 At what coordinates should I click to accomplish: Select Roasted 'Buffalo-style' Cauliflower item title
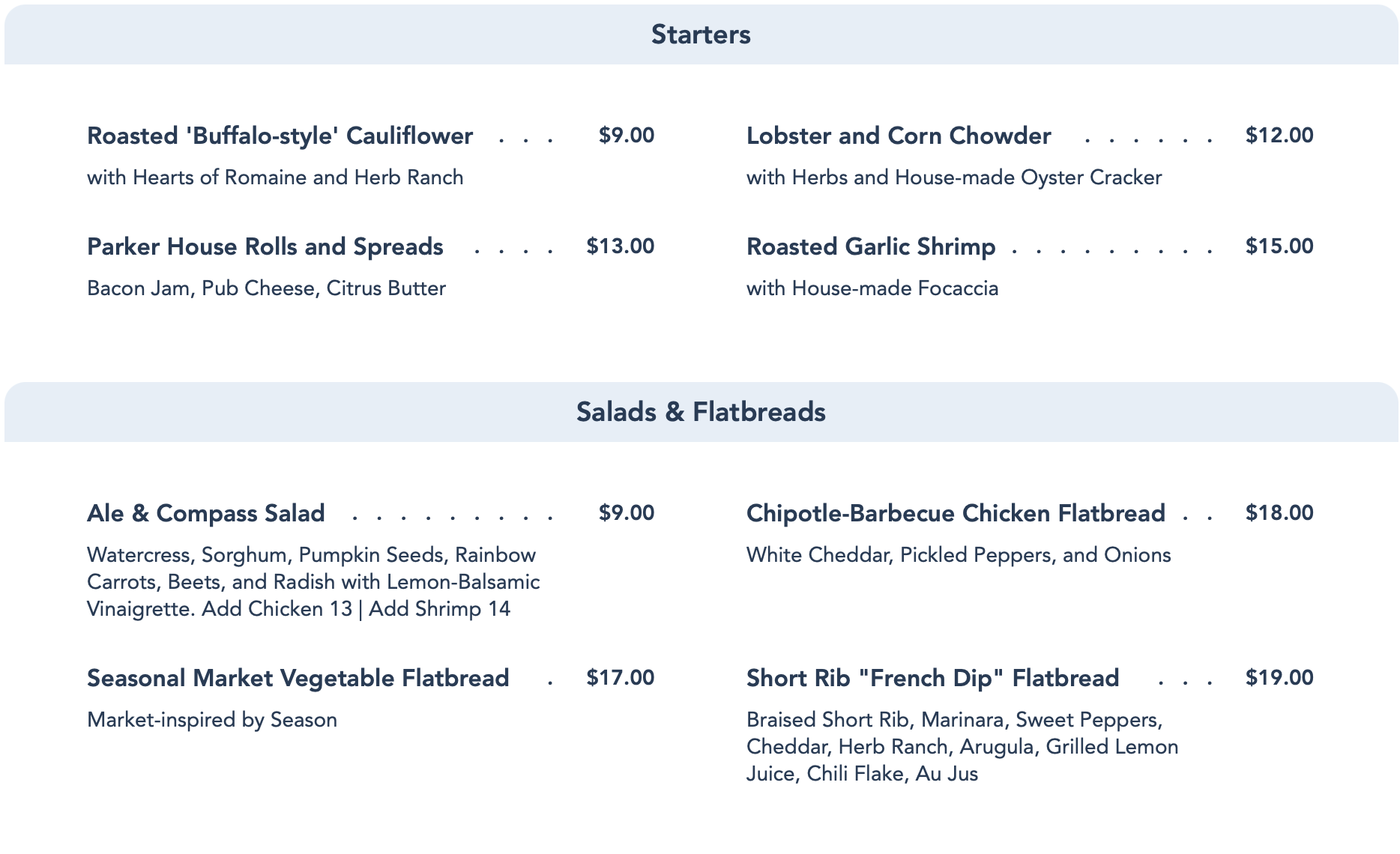pos(280,136)
